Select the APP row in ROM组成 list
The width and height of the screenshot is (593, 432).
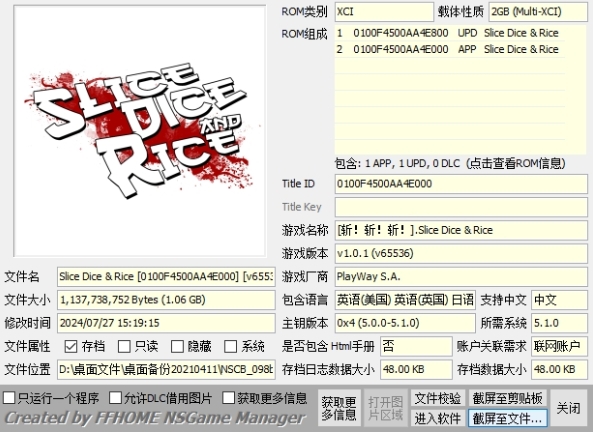click(449, 49)
